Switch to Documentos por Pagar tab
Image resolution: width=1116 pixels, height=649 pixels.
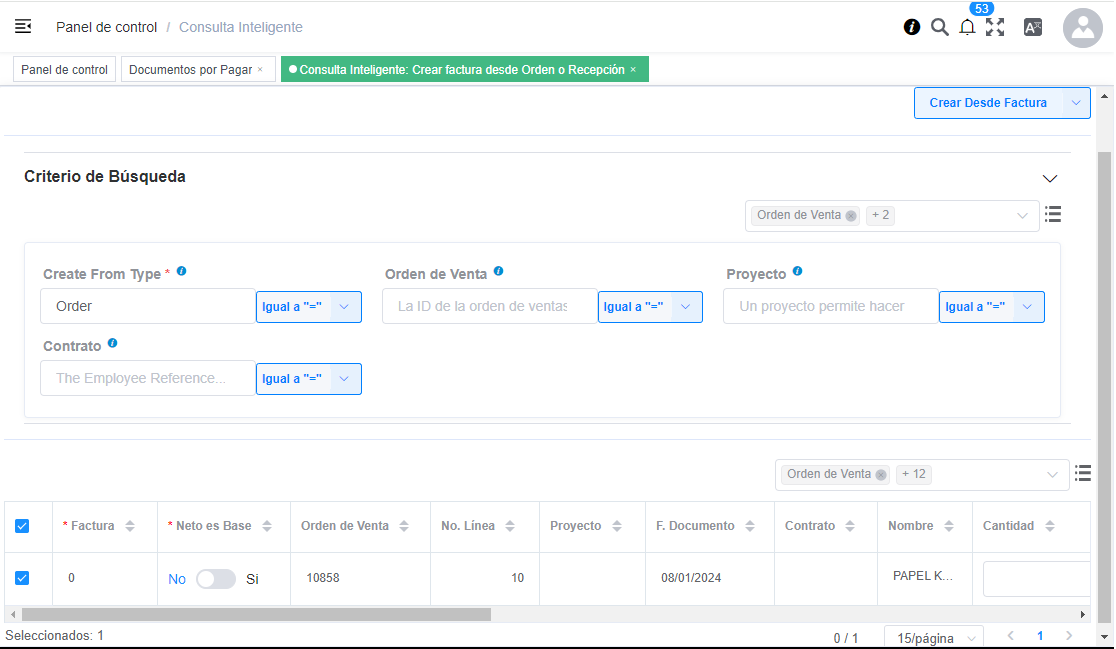191,70
